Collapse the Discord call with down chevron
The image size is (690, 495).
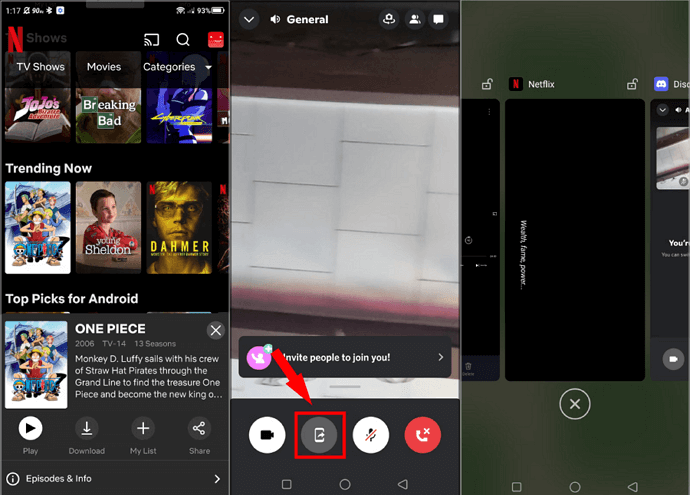(249, 19)
